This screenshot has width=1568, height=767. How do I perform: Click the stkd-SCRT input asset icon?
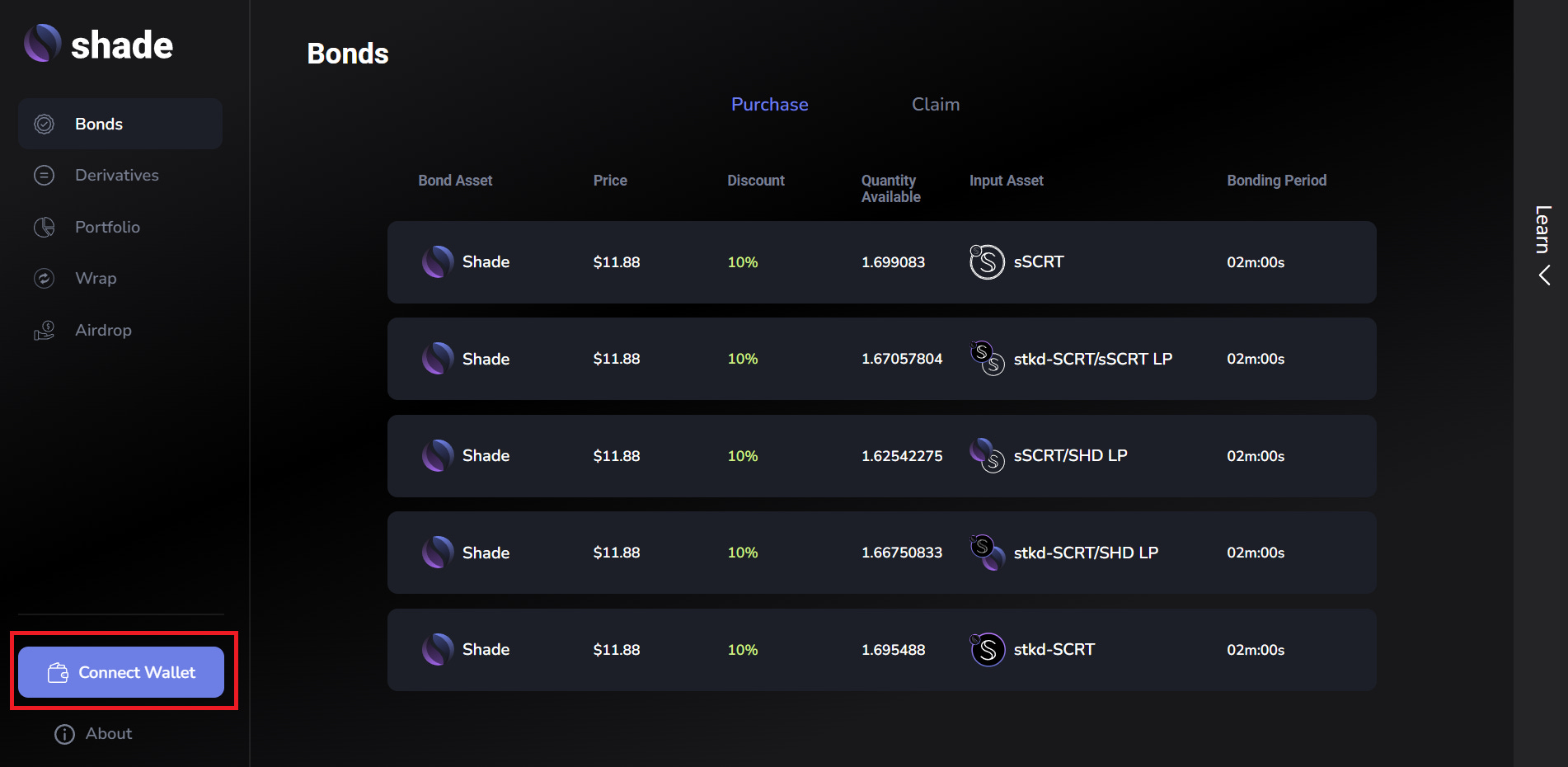point(987,650)
